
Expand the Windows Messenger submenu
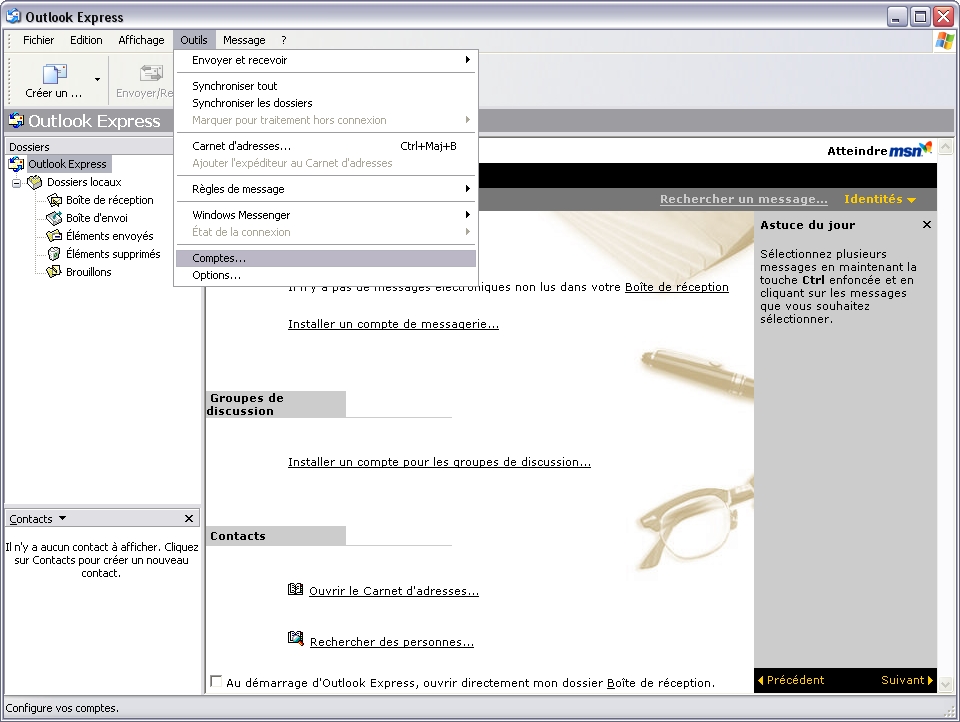click(326, 215)
